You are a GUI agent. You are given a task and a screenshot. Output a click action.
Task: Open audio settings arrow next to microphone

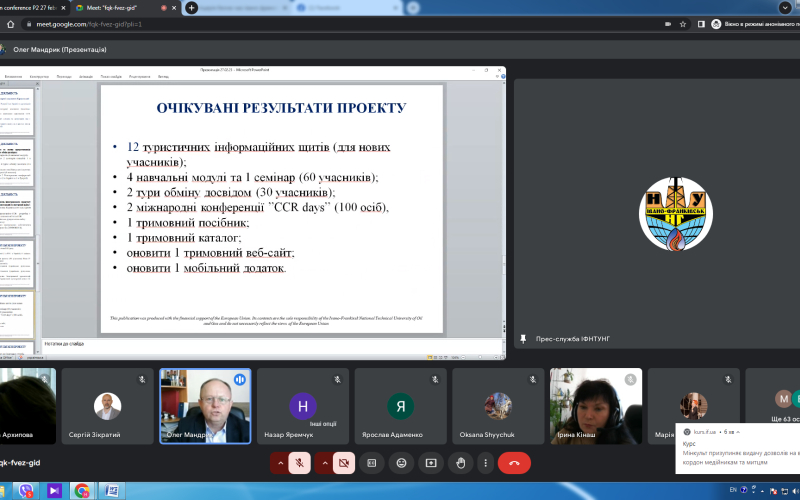point(280,463)
